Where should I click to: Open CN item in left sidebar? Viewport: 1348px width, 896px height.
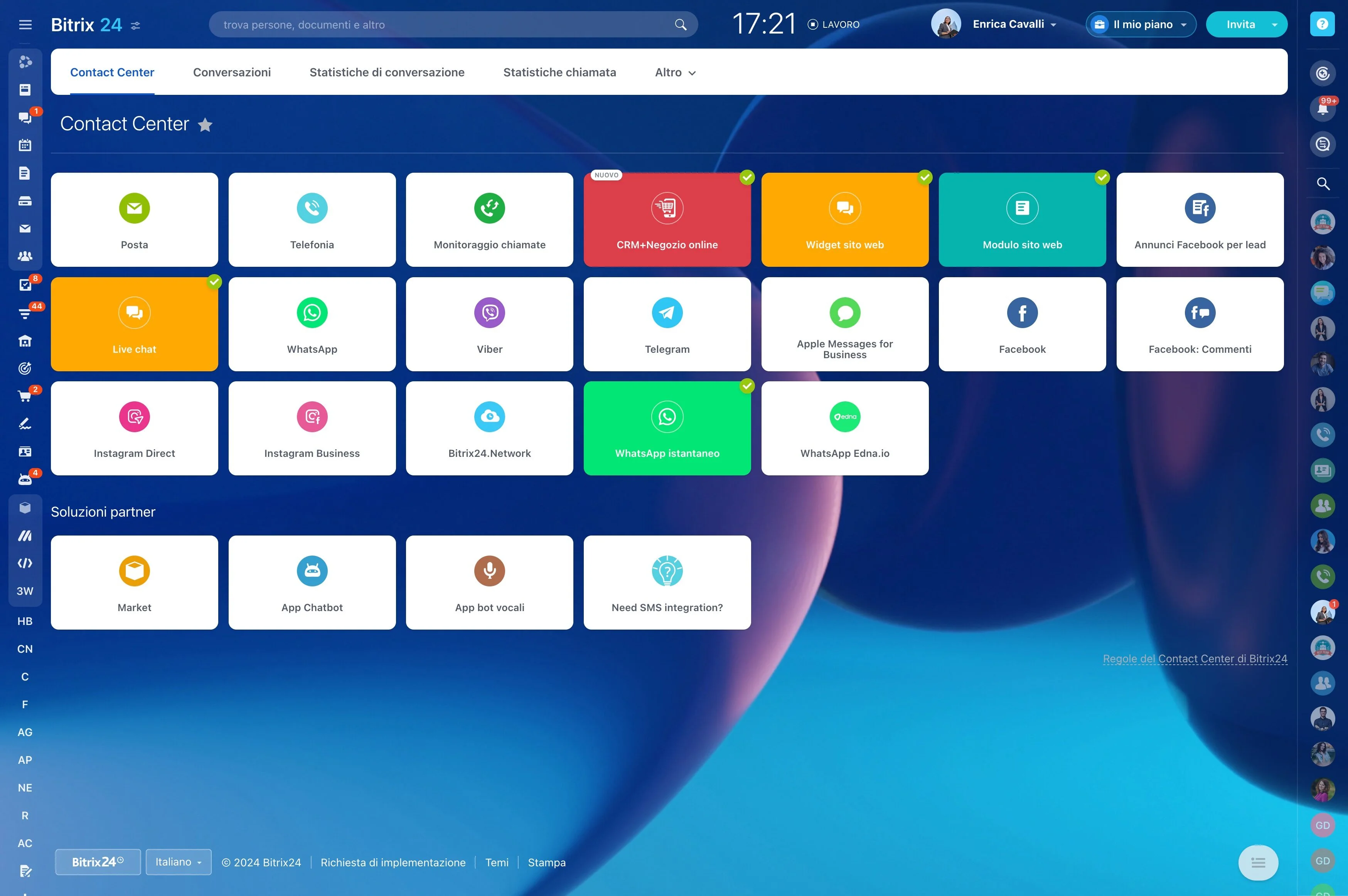(x=25, y=649)
